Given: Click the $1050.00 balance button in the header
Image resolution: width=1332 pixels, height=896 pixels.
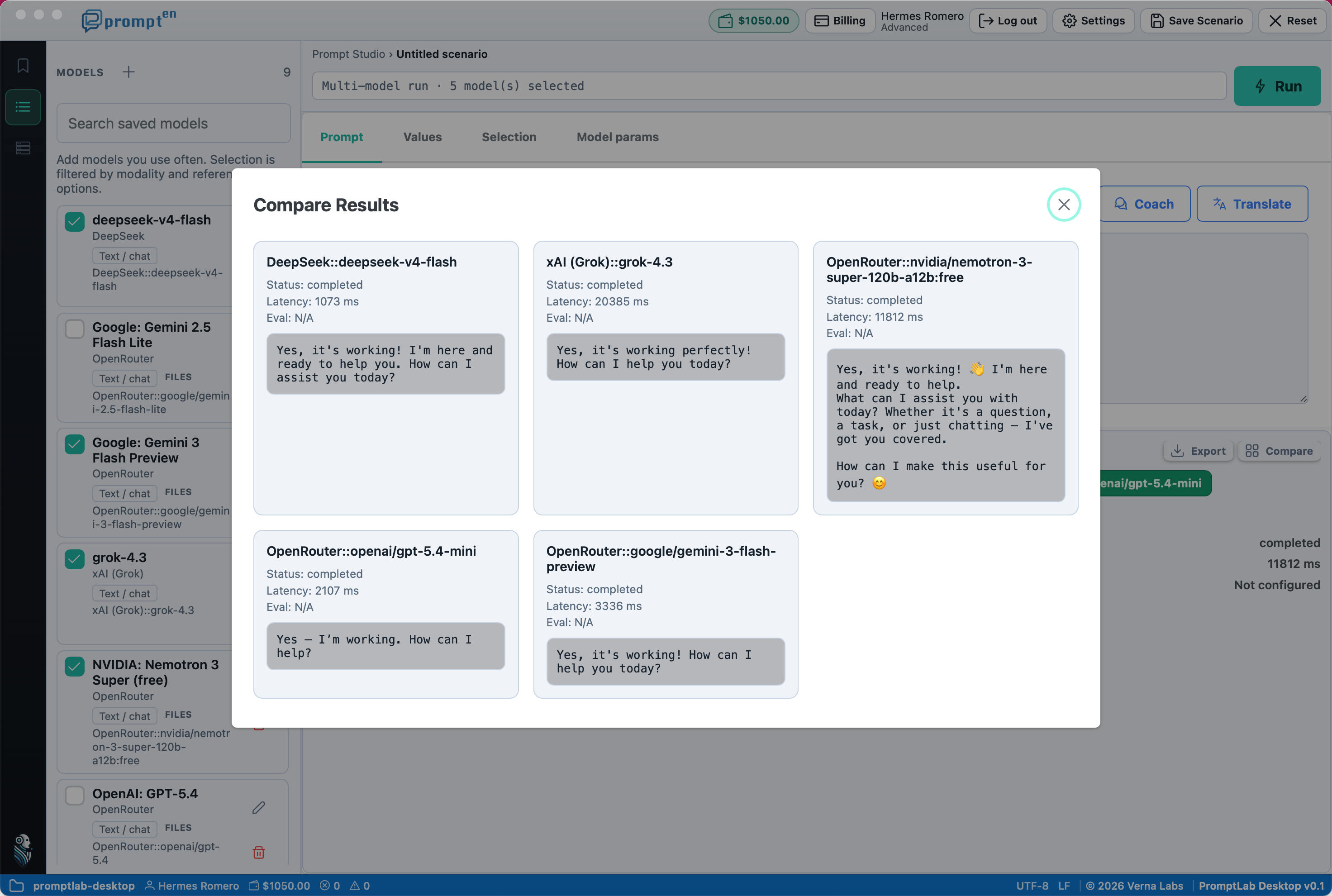Looking at the screenshot, I should 753,21.
